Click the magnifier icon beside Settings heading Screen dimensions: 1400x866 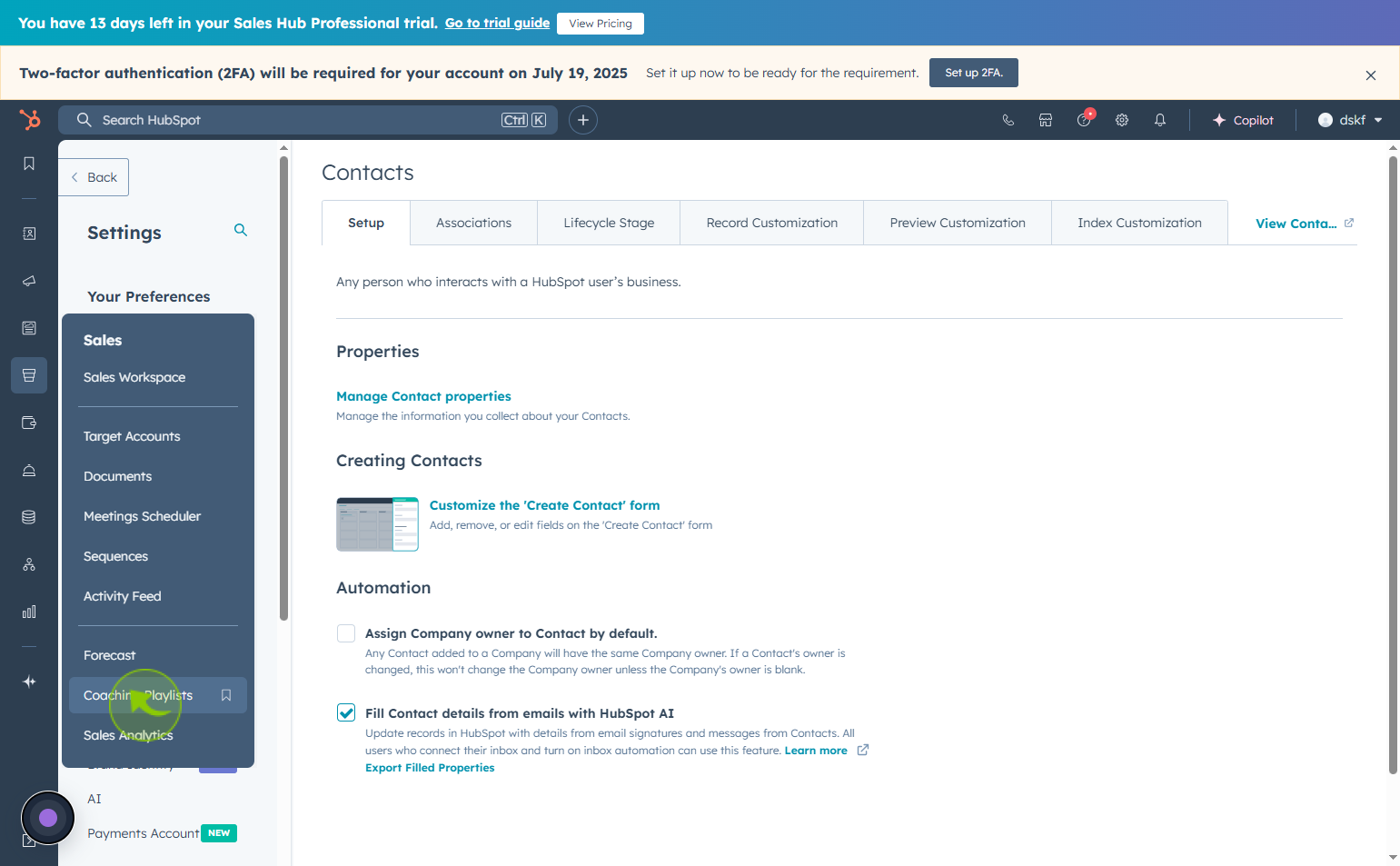pyautogui.click(x=241, y=230)
